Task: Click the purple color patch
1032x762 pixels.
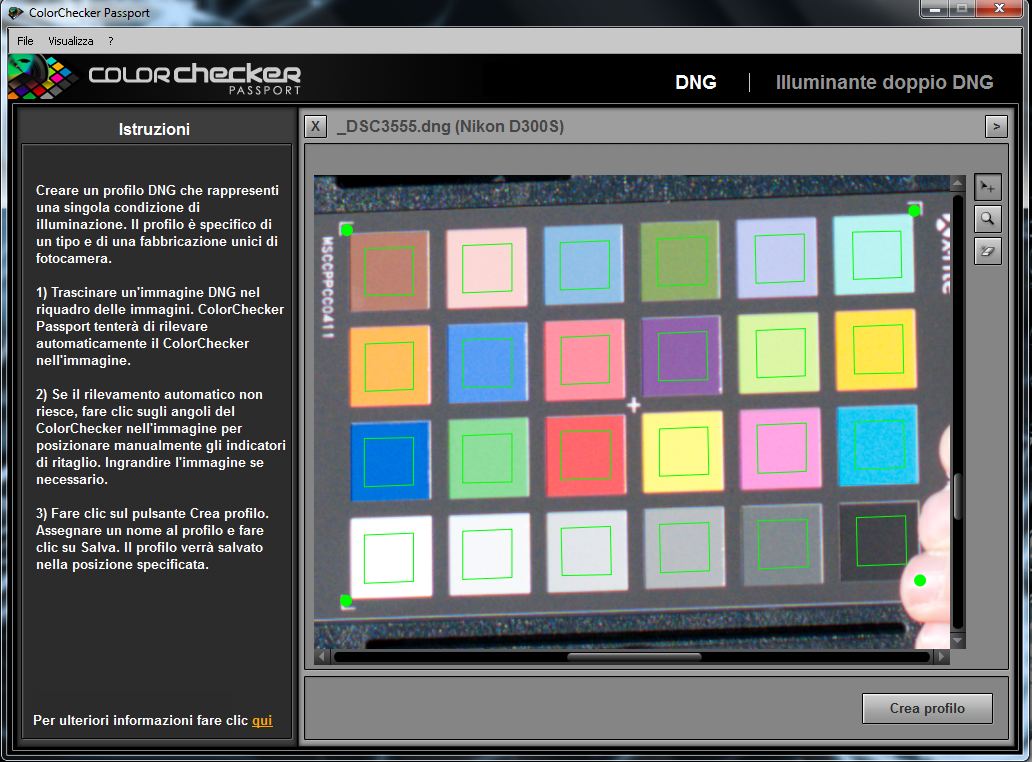Action: [x=681, y=356]
